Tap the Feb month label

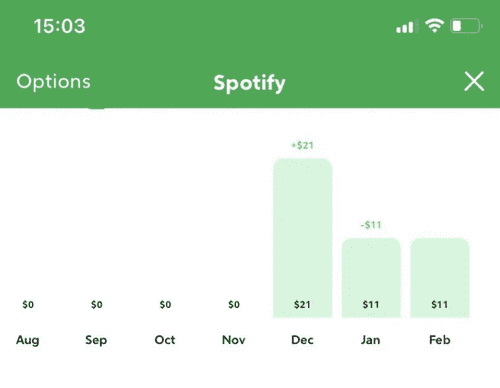[440, 340]
